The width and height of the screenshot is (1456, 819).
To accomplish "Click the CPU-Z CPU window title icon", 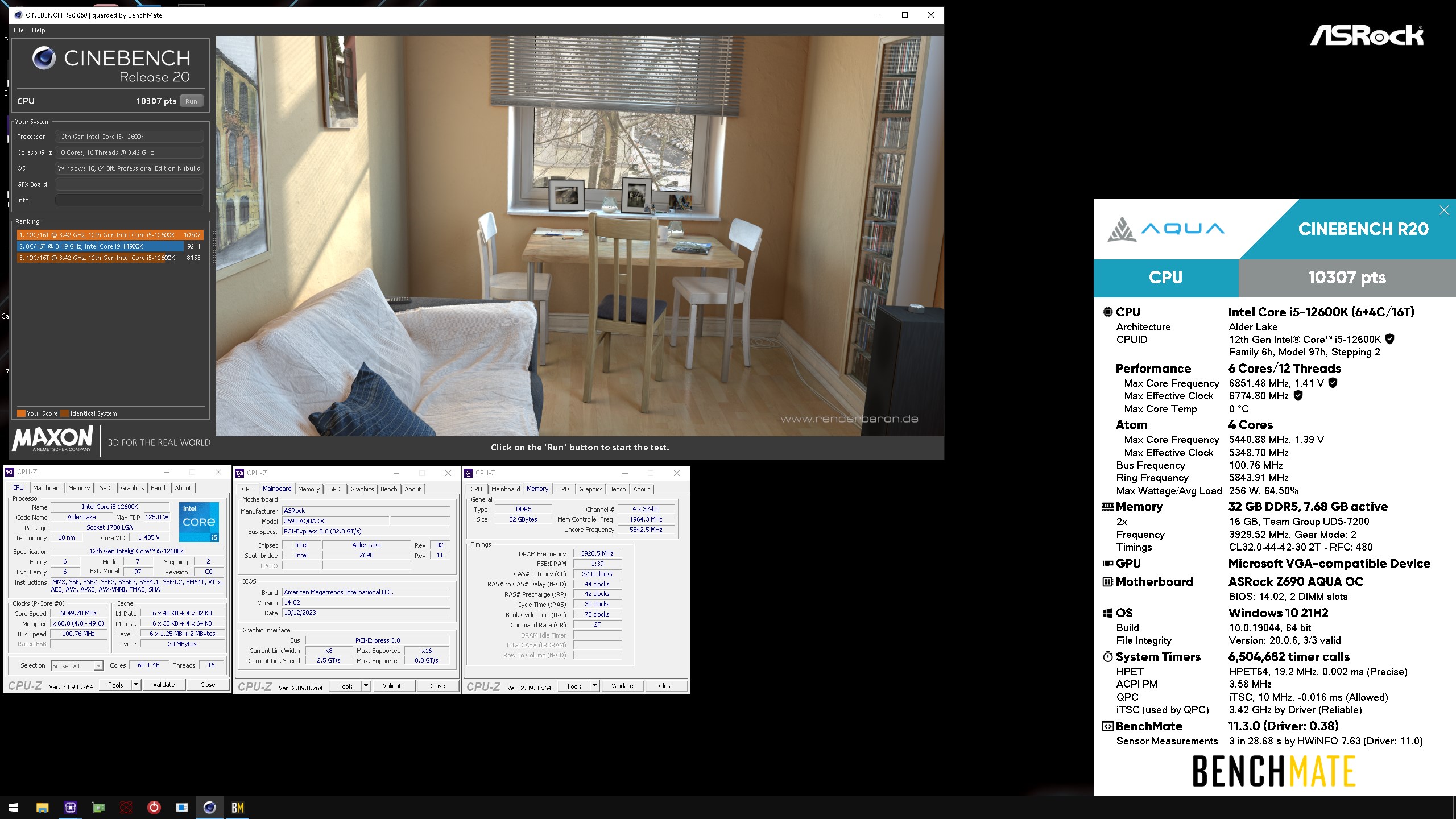I will 10,472.
